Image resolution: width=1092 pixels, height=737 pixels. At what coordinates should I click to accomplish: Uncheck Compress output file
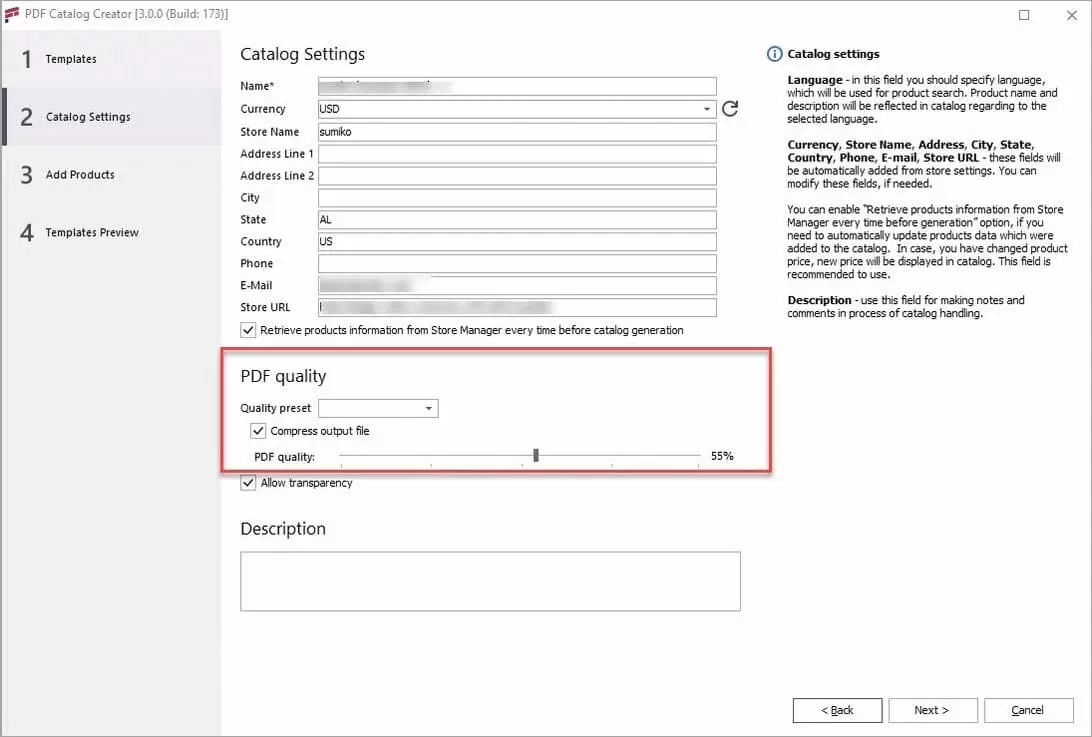pos(258,431)
